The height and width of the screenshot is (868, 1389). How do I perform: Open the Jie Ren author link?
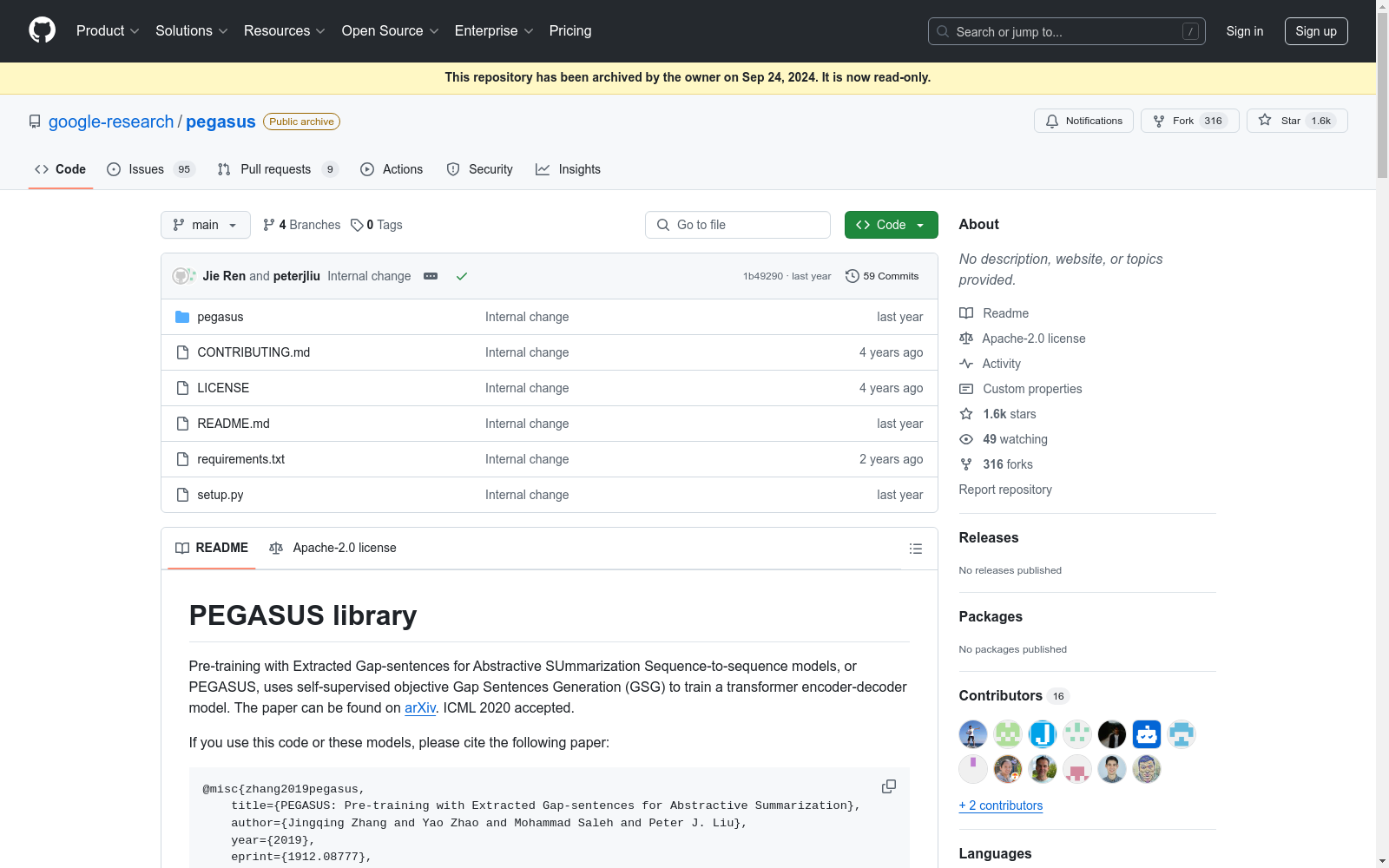point(224,276)
